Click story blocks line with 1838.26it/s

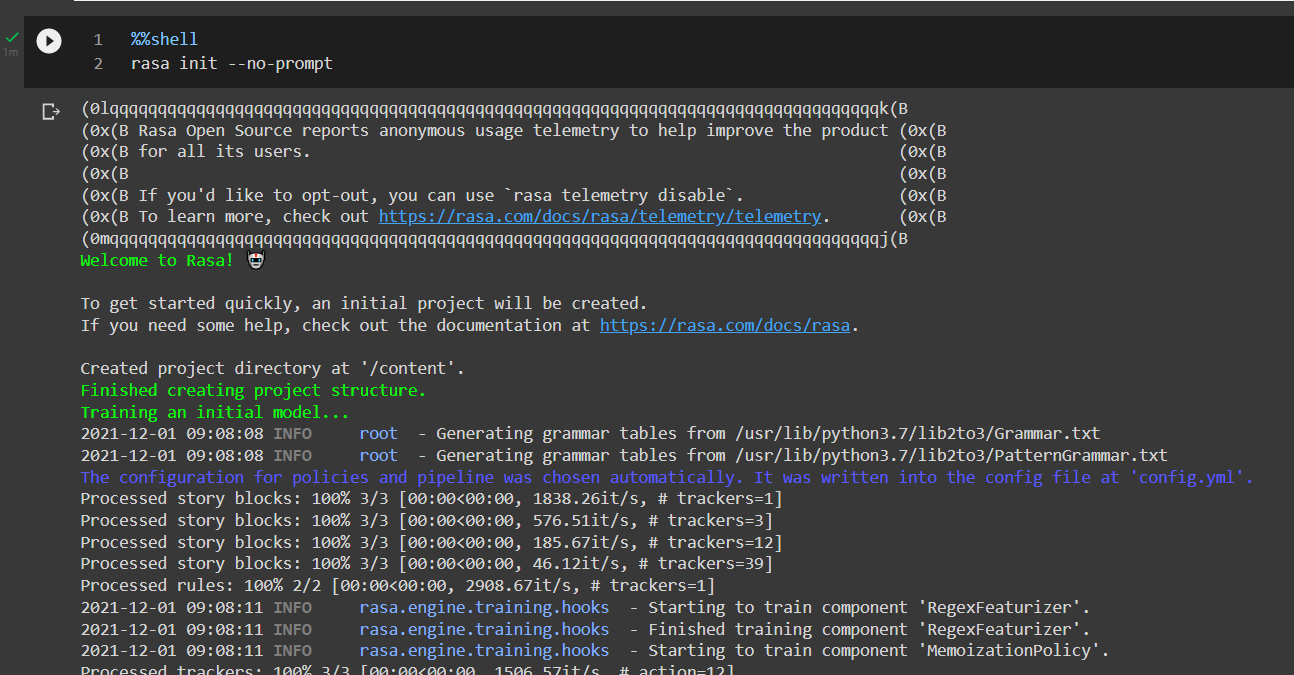pyautogui.click(x=431, y=498)
